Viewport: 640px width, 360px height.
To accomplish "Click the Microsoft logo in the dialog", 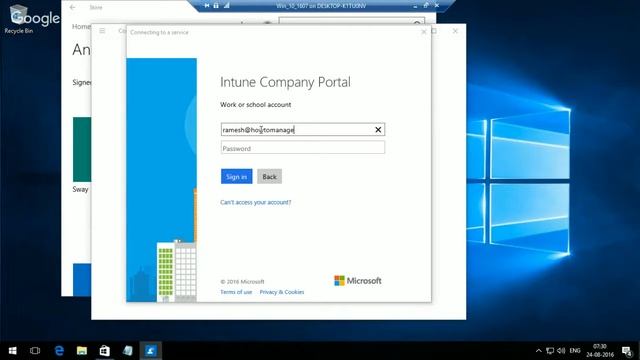I will (x=358, y=280).
